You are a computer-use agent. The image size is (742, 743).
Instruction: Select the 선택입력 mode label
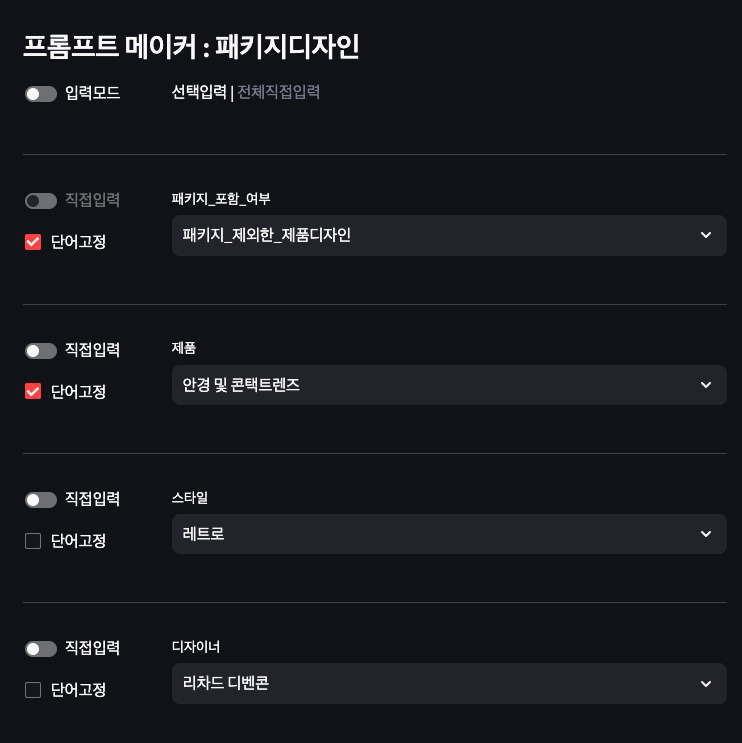[199, 93]
